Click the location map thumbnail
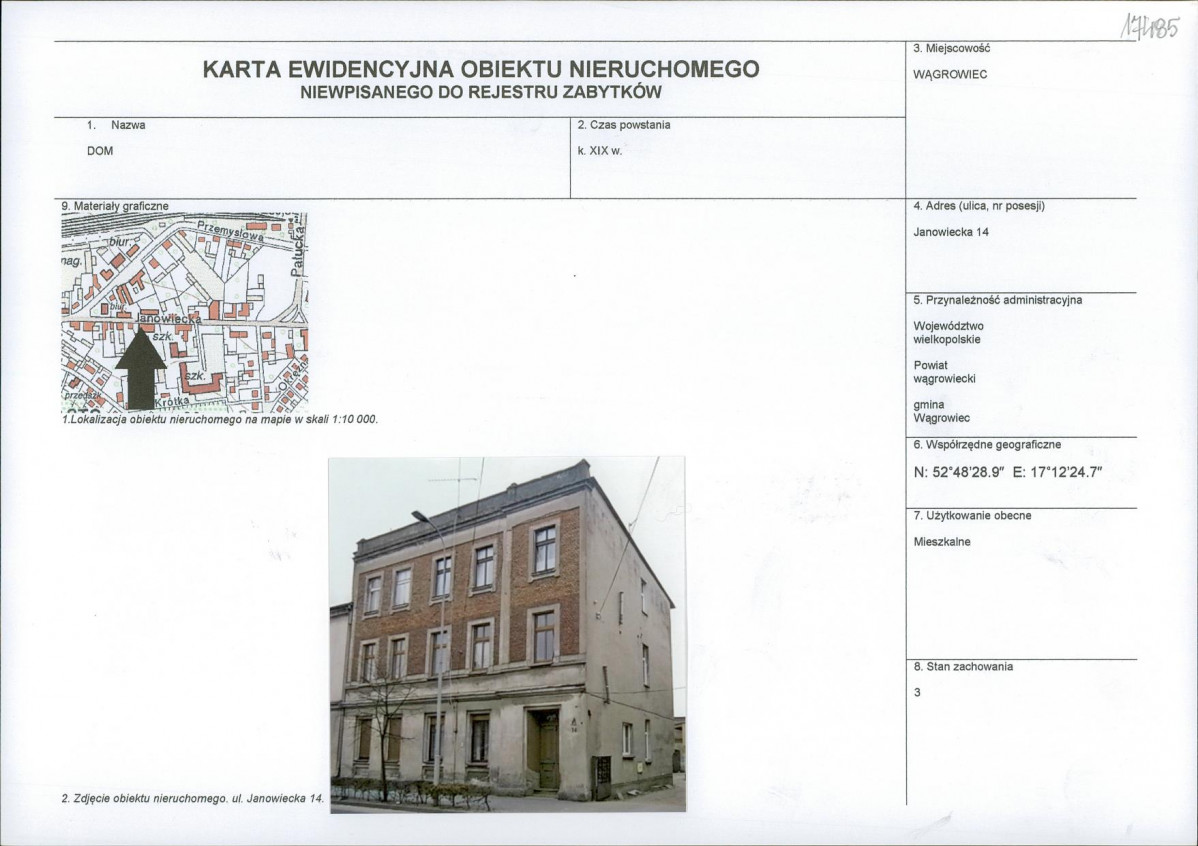Image resolution: width=1198 pixels, height=846 pixels. (184, 312)
